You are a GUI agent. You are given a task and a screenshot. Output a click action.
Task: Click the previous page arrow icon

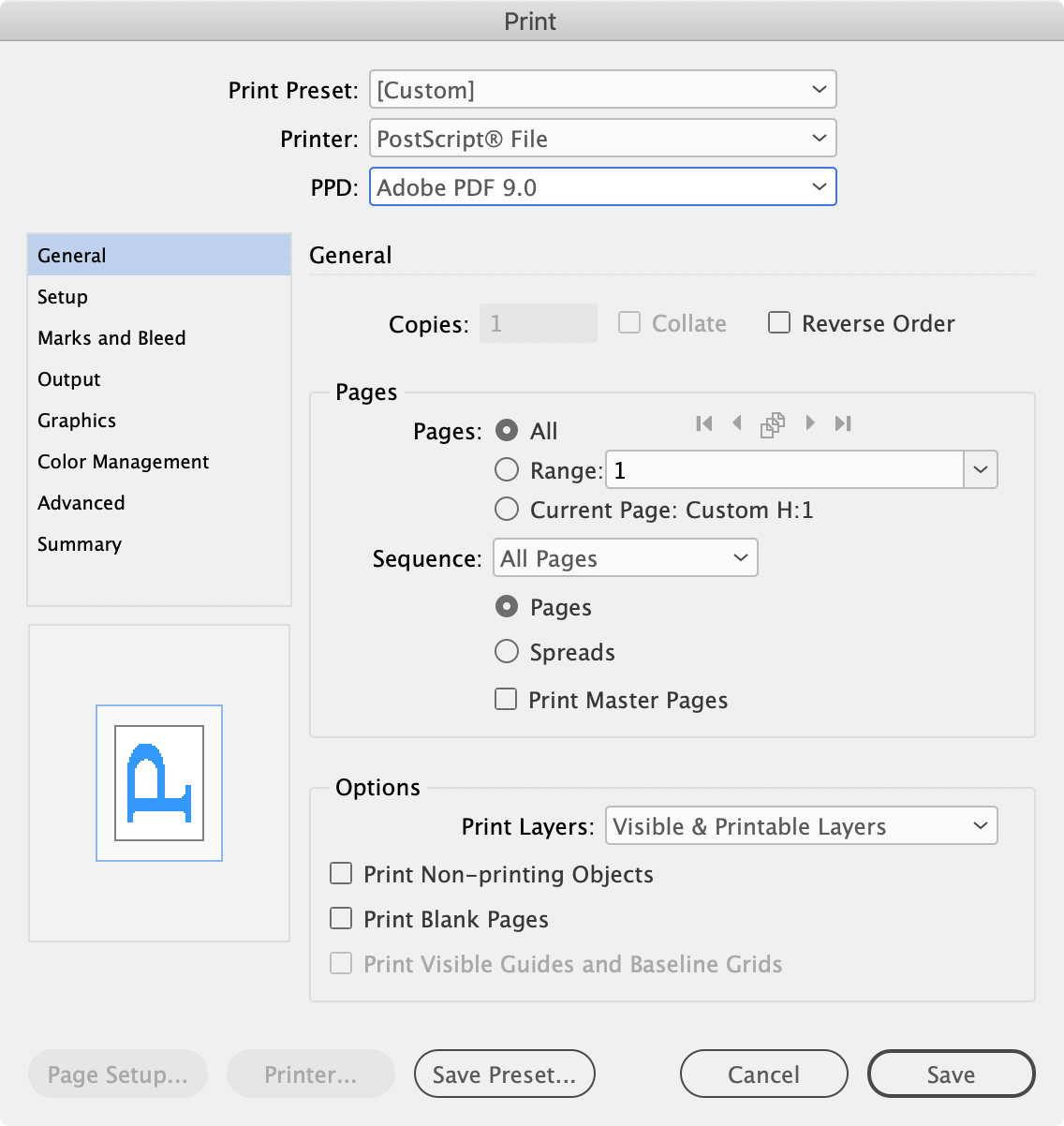pyautogui.click(x=738, y=423)
